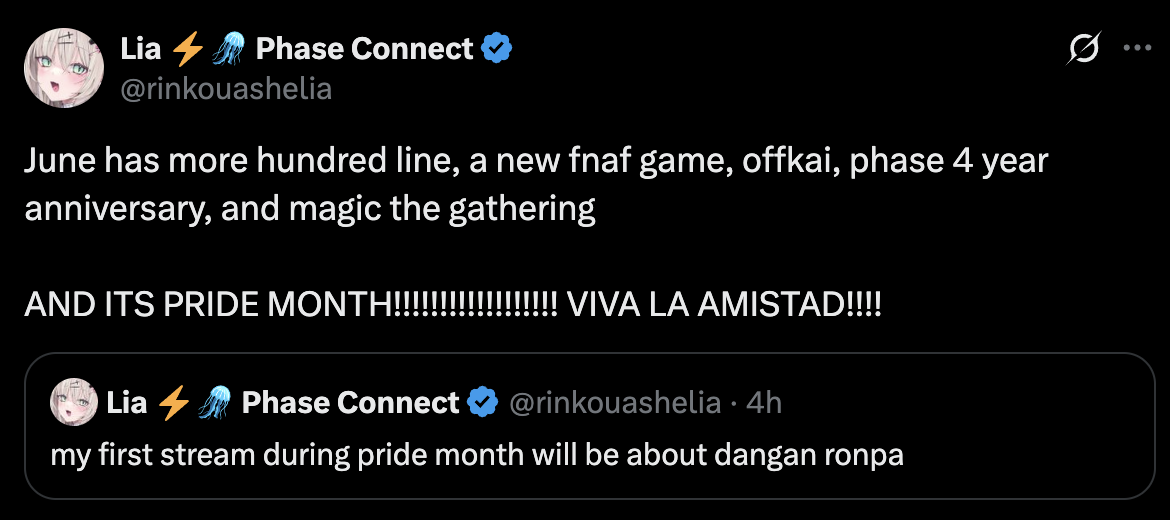Click "Phase Connect" in the main author name
Screen dimensions: 1170x520
[x=364, y=48]
